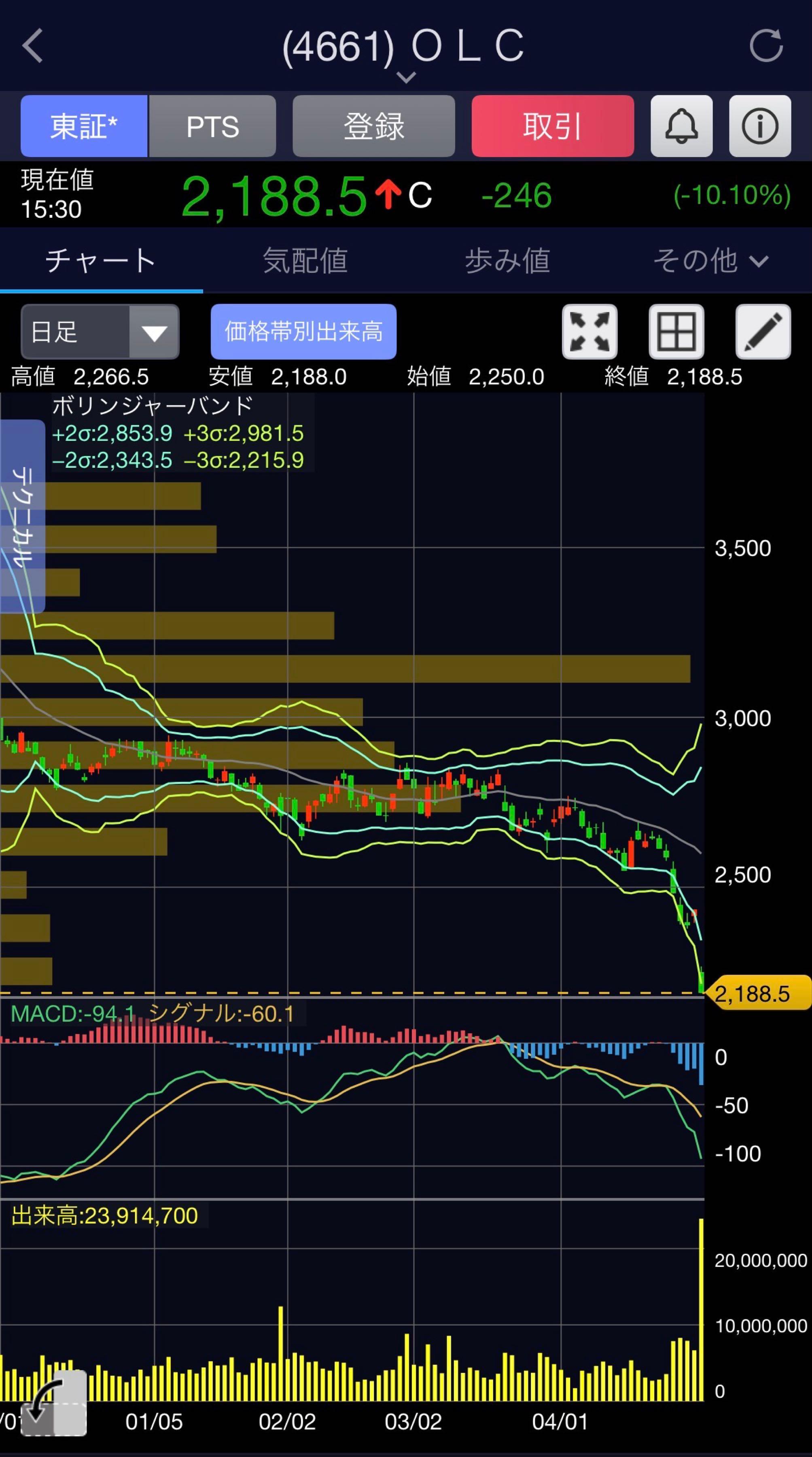This screenshot has height=1457, width=812.
Task: Toggle 価格帯別出来高 volume profile overlay
Action: (303, 332)
